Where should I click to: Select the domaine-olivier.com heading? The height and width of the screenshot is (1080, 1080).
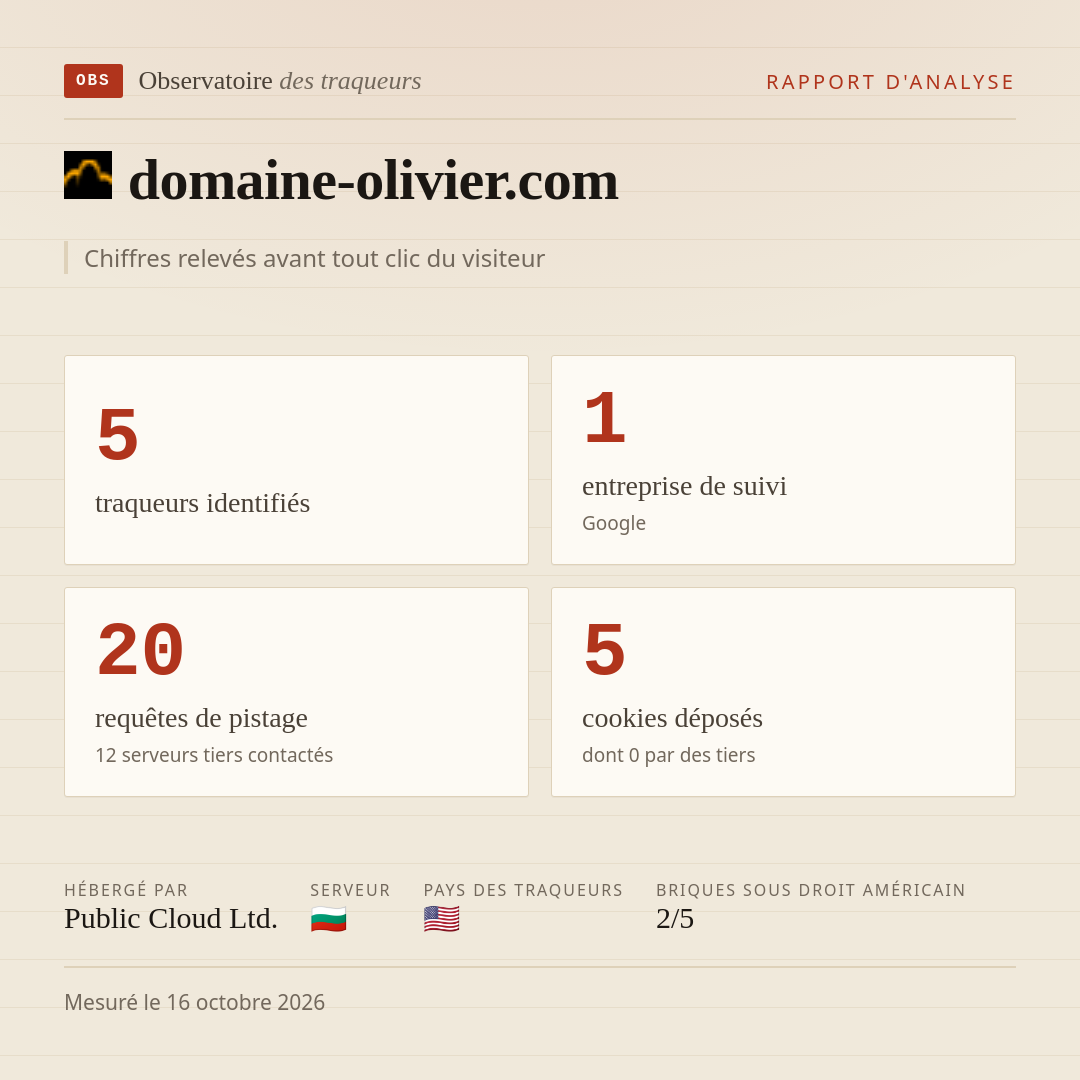pyautogui.click(x=373, y=181)
